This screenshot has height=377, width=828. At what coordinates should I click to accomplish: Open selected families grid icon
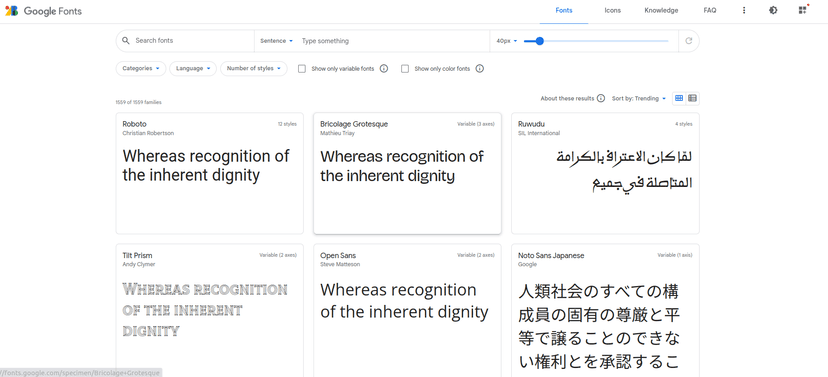[x=803, y=11]
